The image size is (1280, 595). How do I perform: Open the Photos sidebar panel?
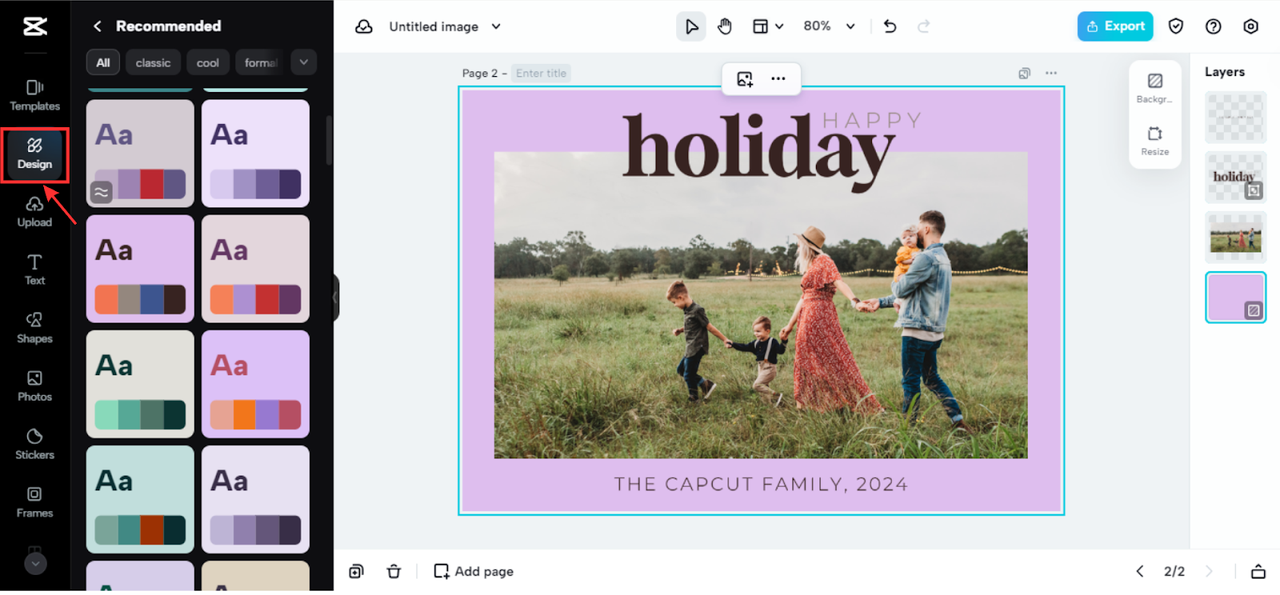click(x=35, y=386)
